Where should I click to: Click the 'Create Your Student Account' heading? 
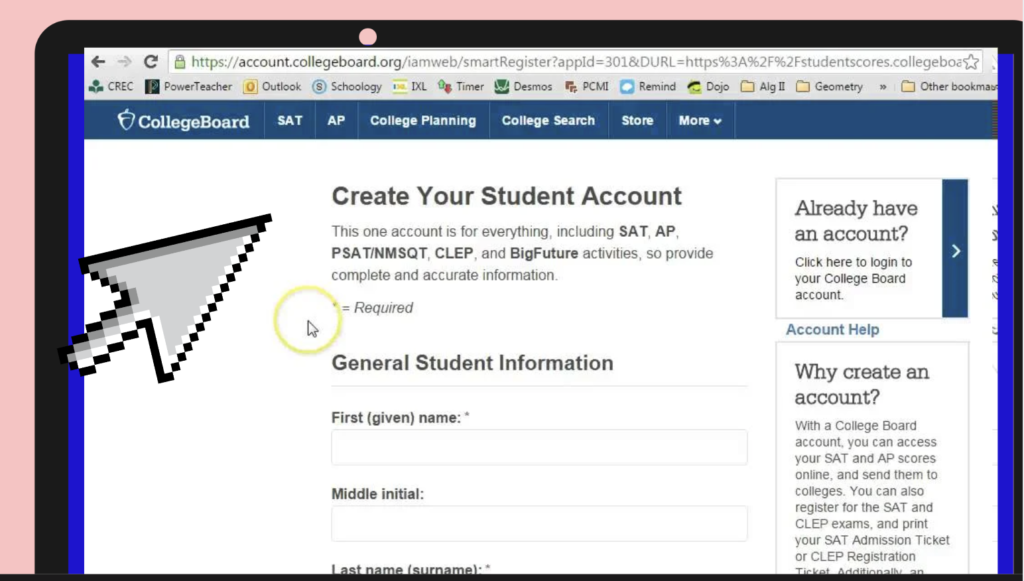[507, 196]
